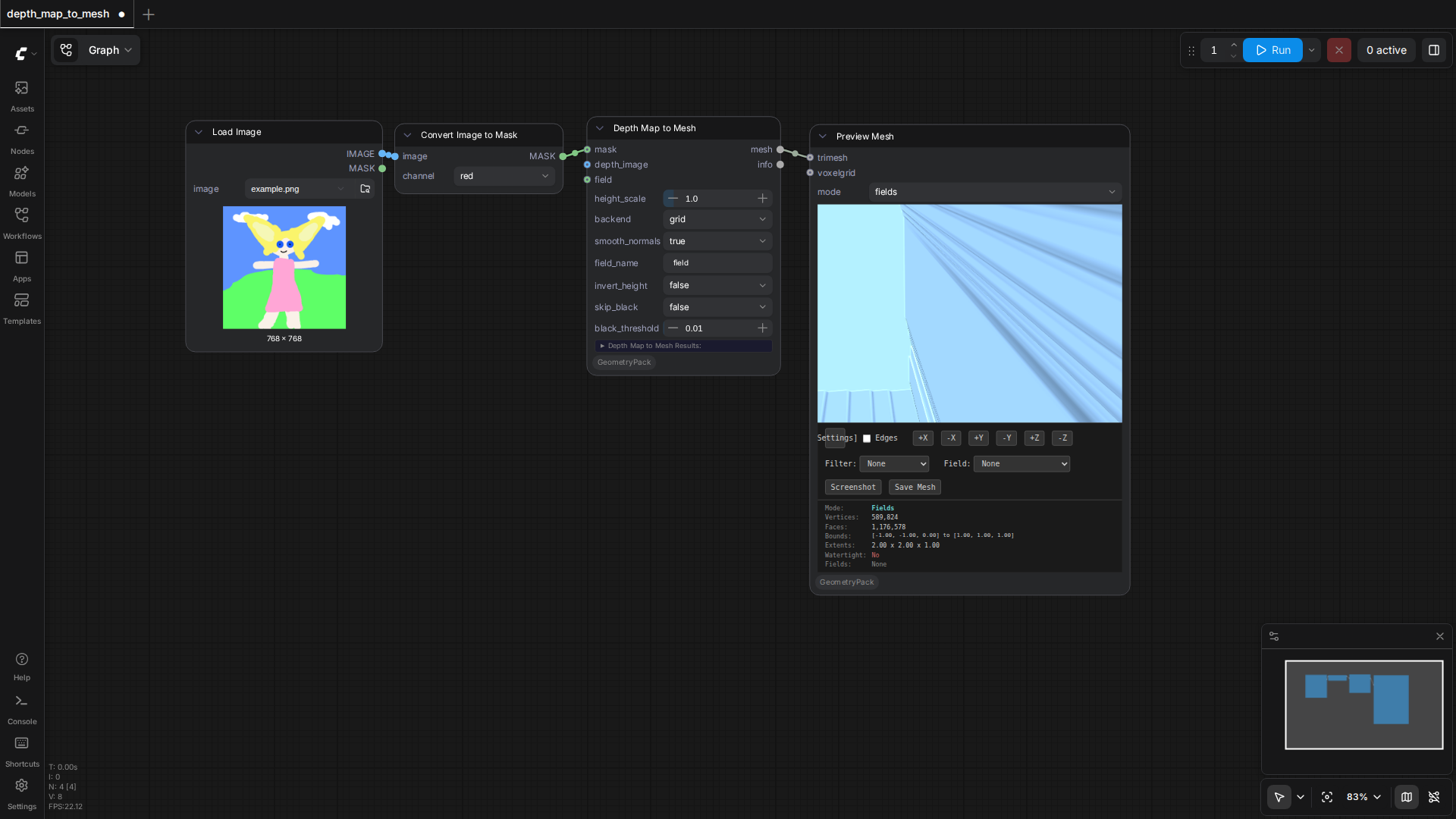The width and height of the screenshot is (1456, 819).
Task: Open the Nodes library panel
Action: point(22,139)
